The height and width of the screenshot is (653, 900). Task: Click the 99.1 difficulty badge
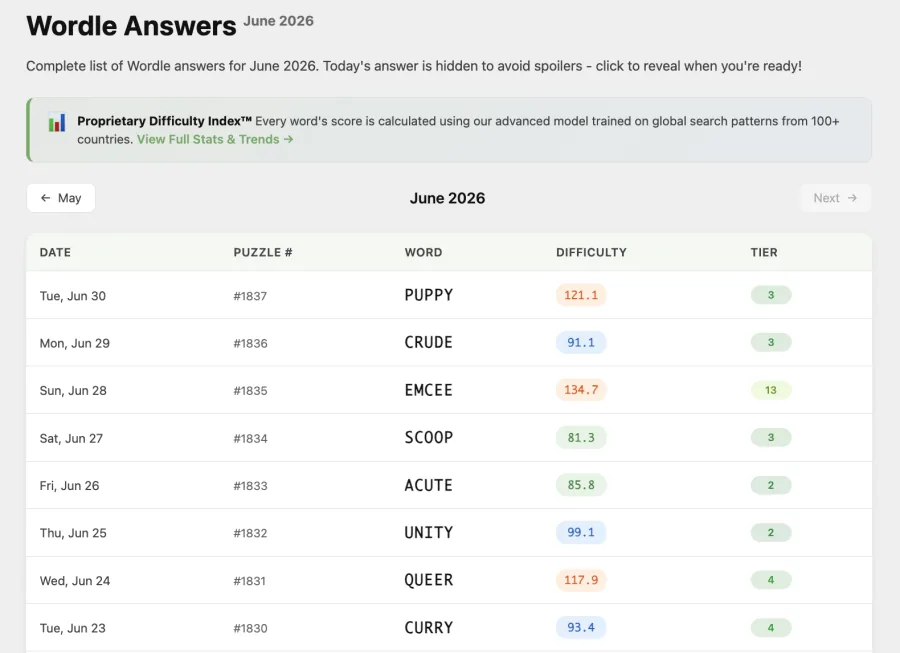581,532
